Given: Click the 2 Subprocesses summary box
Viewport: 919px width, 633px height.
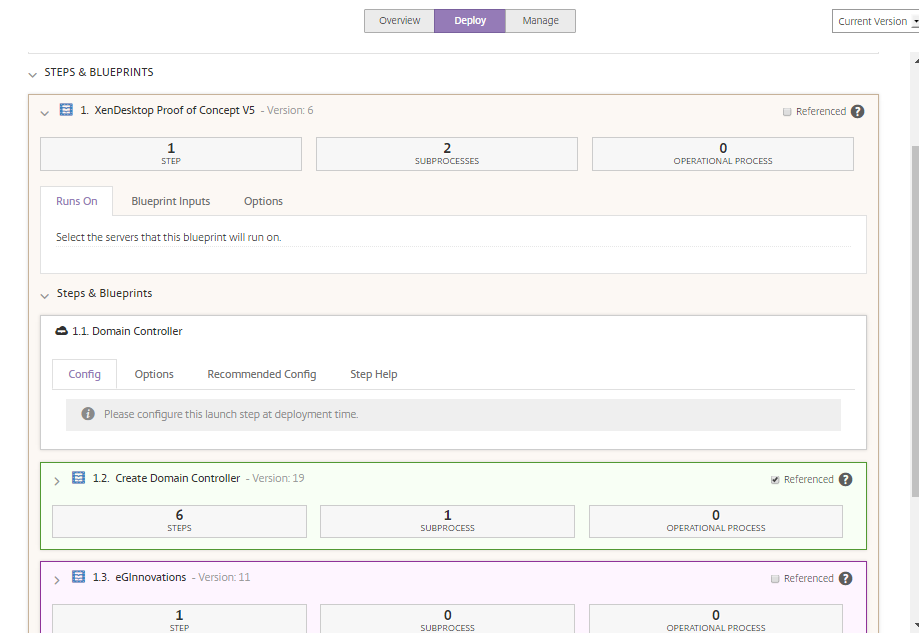Looking at the screenshot, I should 447,154.
